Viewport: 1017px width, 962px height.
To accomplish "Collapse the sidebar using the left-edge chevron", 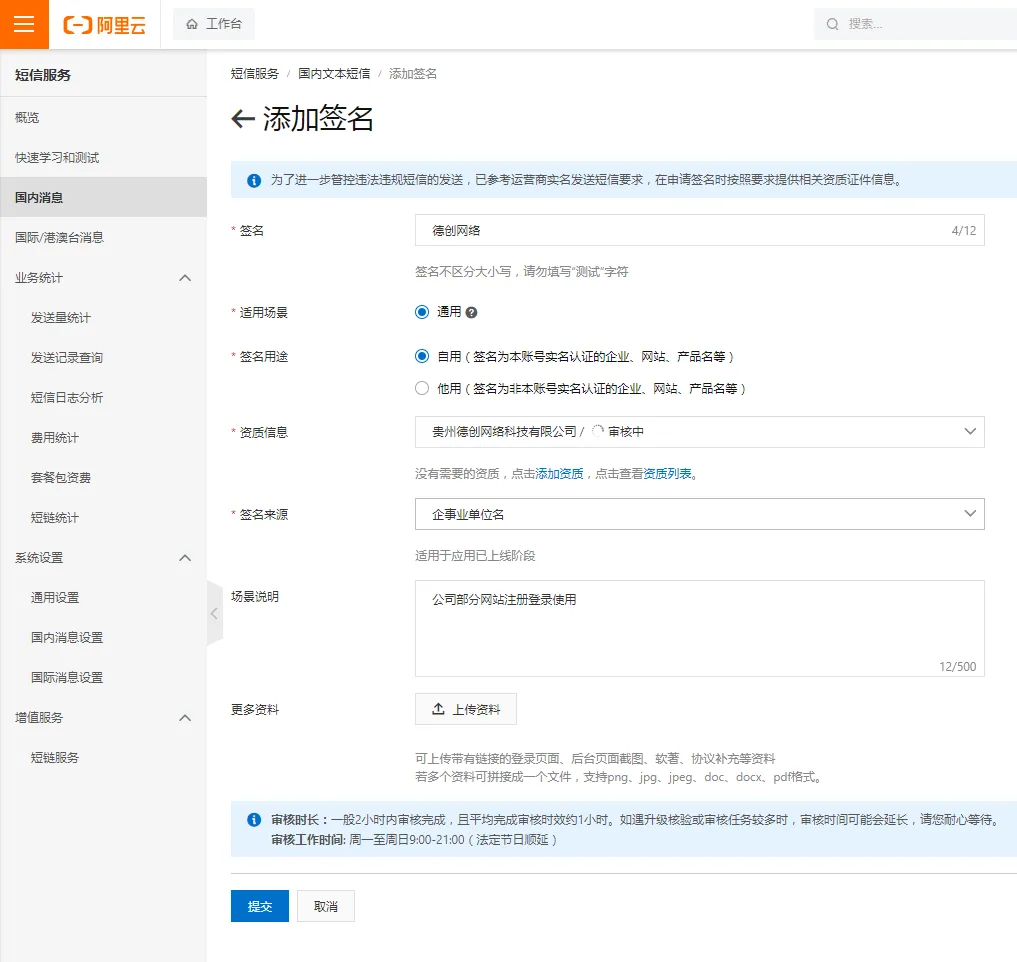I will [215, 614].
